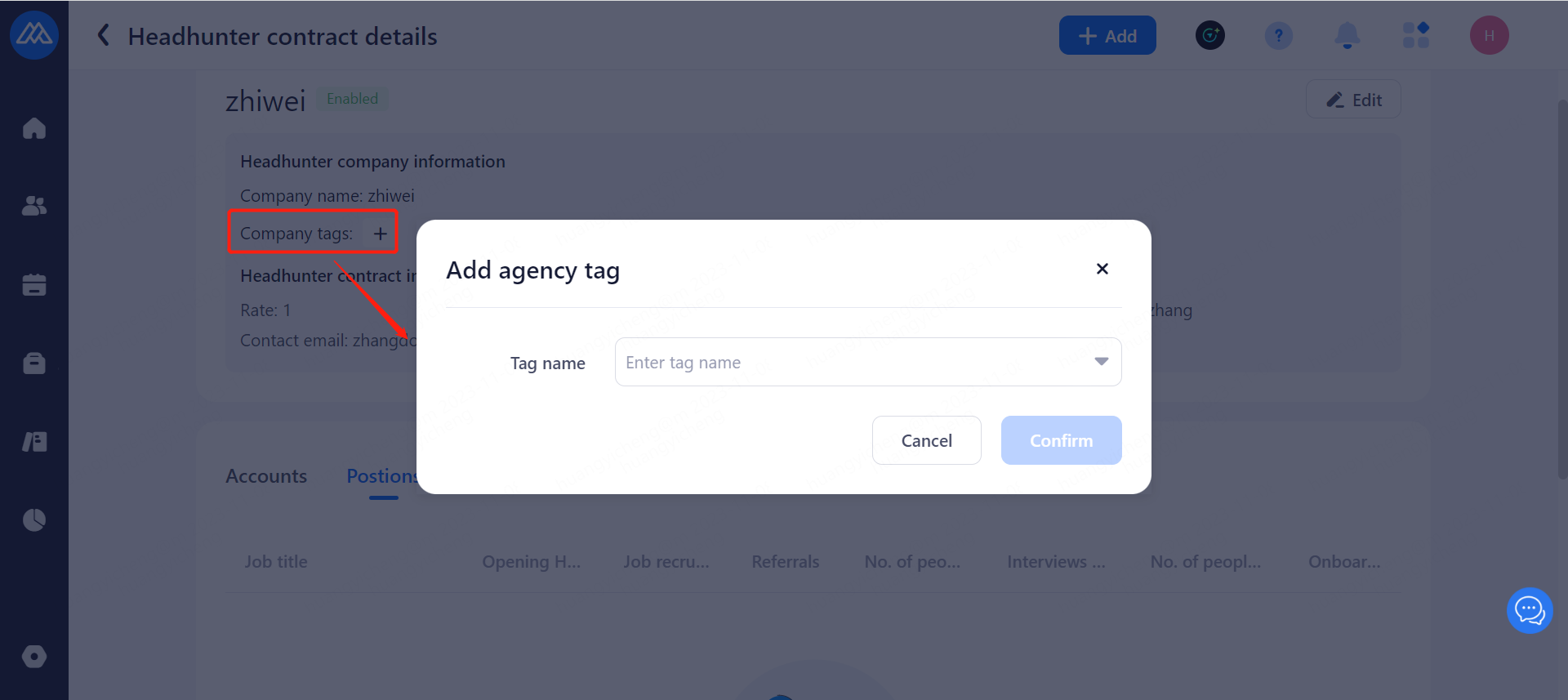Click the notification bell icon
Image resolution: width=1568 pixels, height=700 pixels.
pos(1347,35)
